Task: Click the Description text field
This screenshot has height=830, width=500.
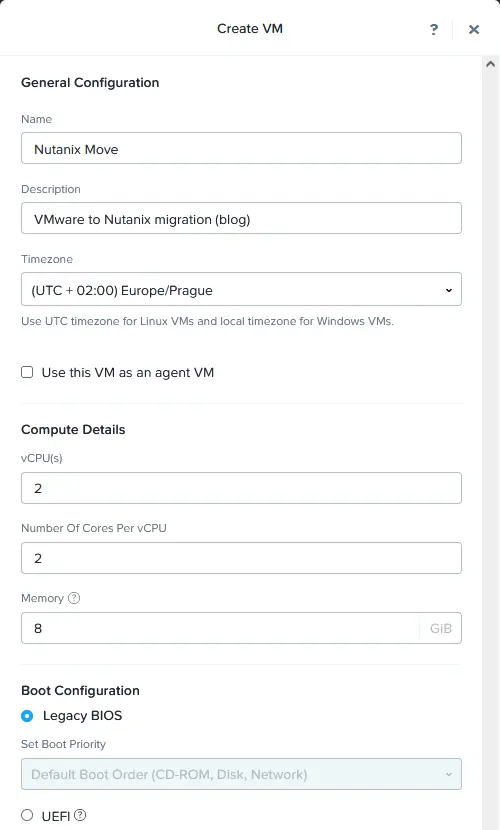Action: tap(241, 218)
